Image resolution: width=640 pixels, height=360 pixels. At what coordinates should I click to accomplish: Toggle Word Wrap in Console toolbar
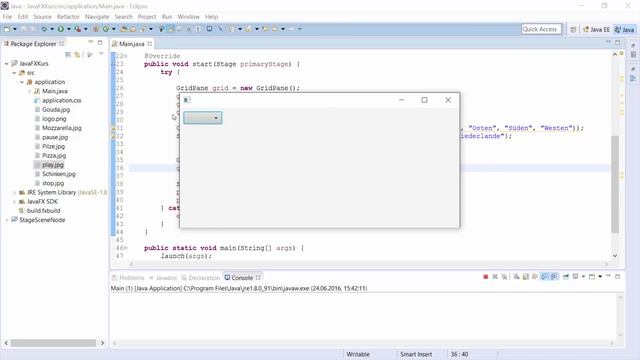click(535, 277)
